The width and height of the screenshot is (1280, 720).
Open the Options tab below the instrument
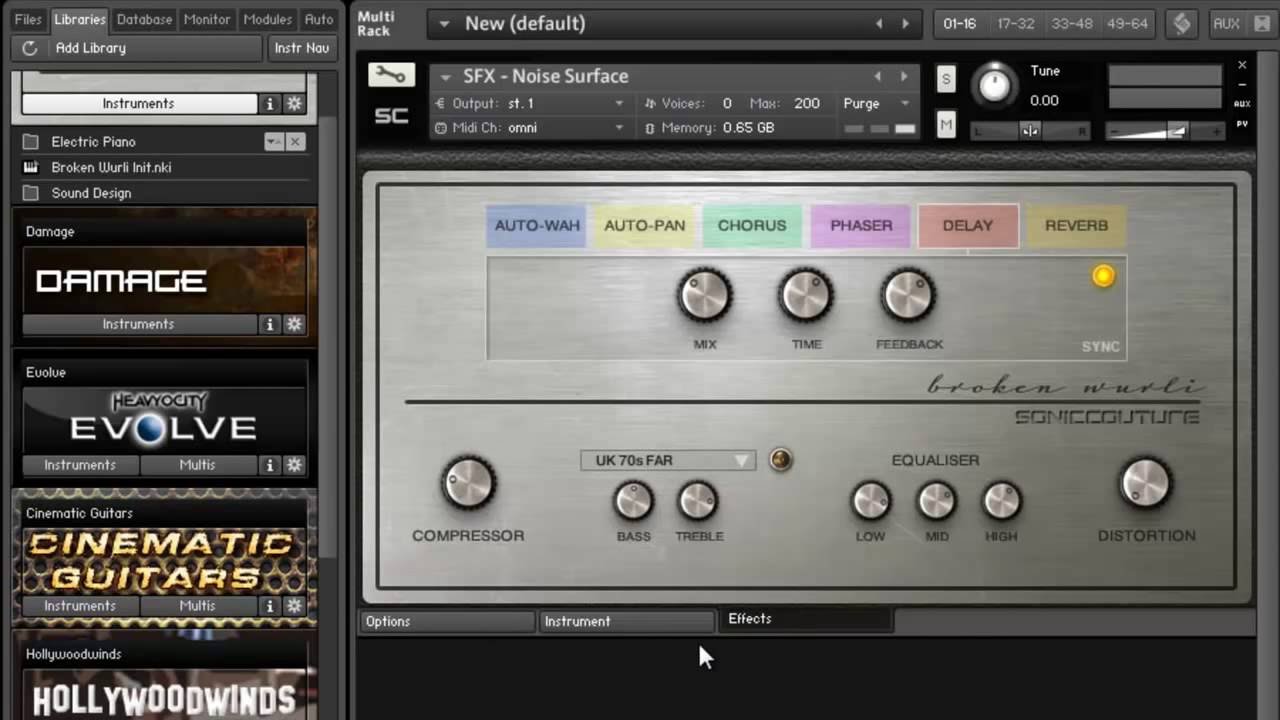[x=447, y=621]
